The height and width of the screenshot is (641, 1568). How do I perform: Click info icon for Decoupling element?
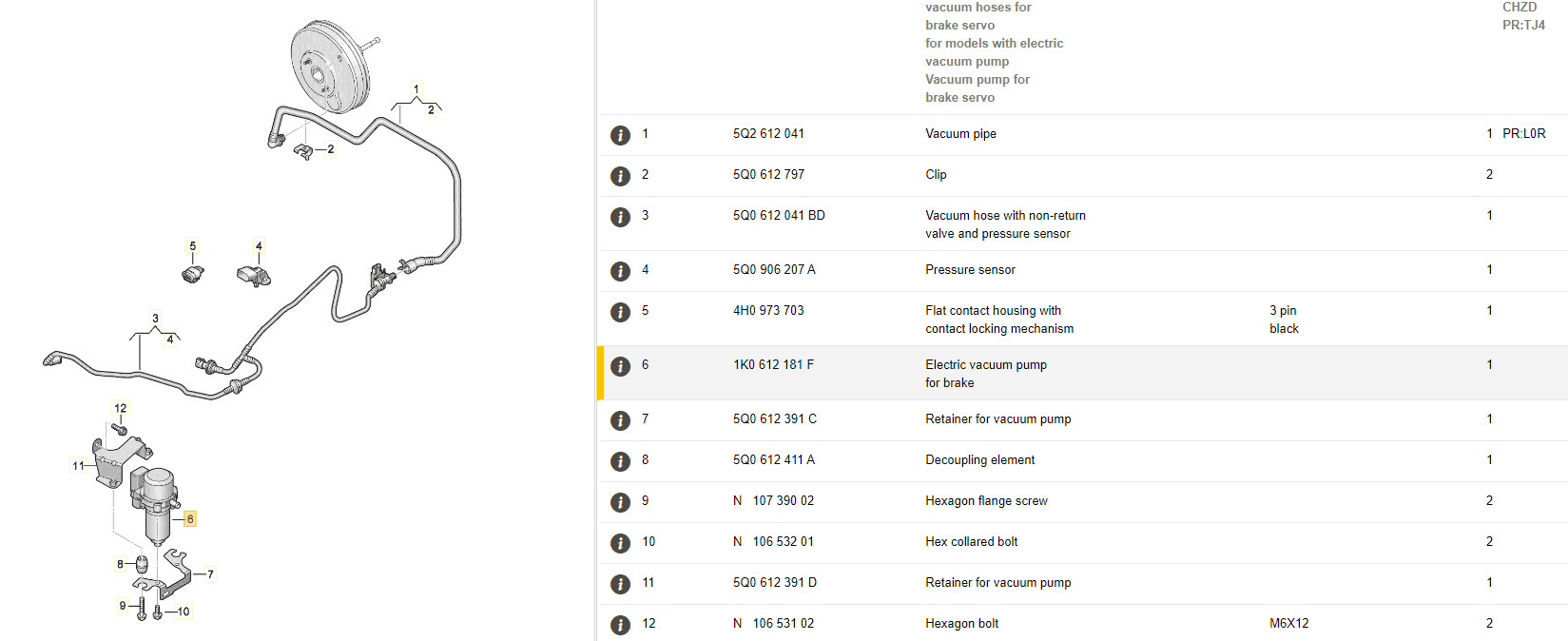(x=620, y=461)
